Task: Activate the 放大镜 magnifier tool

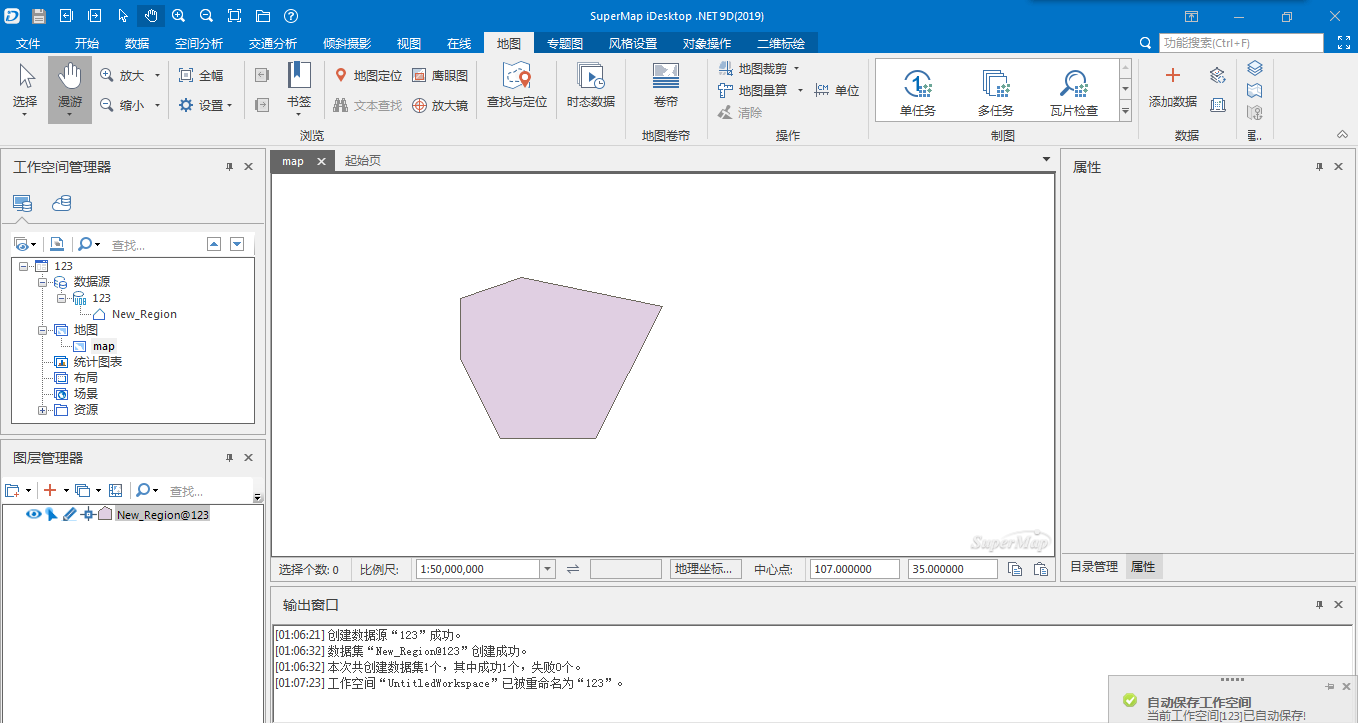Action: [440, 105]
